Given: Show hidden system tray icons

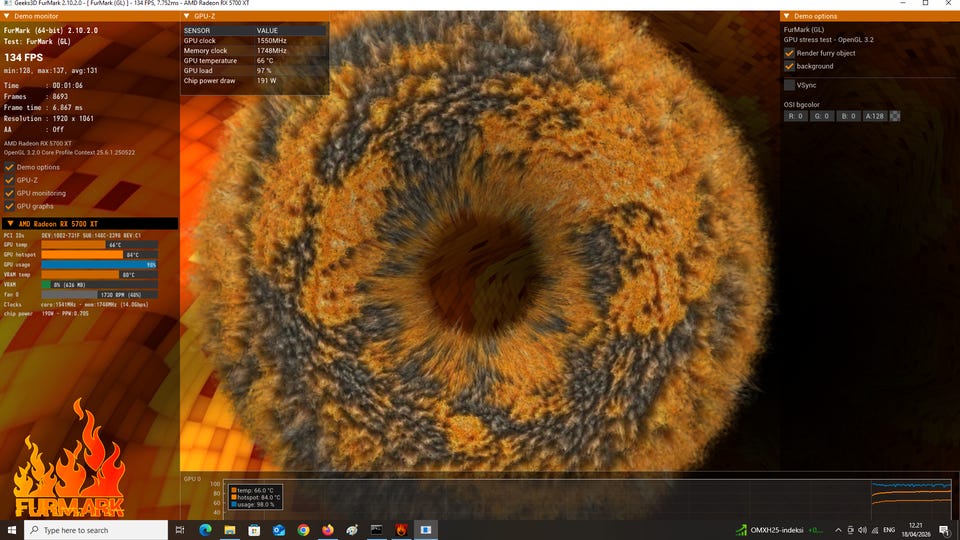Looking at the screenshot, I should [838, 530].
